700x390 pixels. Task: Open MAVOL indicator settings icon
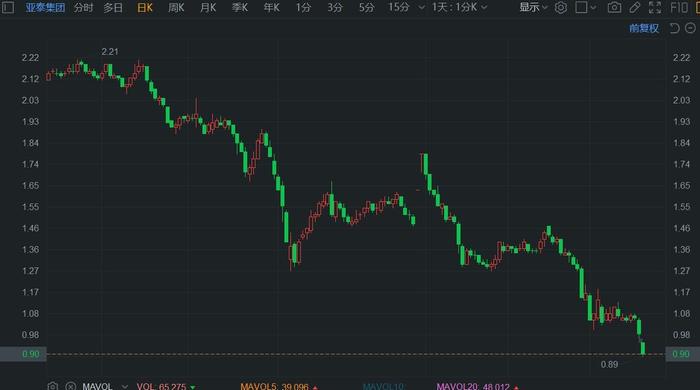(x=53, y=386)
